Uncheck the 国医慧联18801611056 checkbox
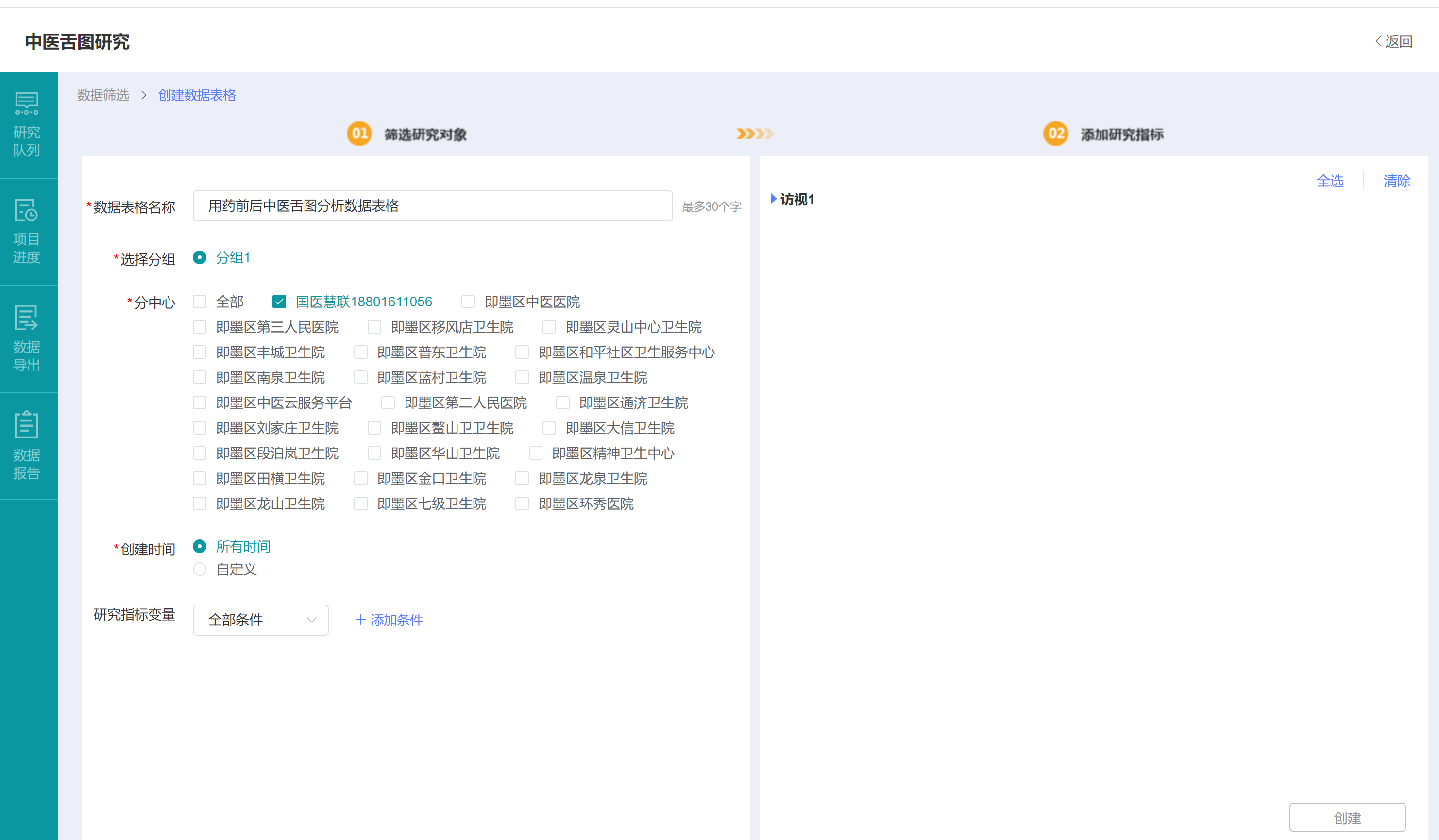This screenshot has height=840, width=1439. pos(279,302)
